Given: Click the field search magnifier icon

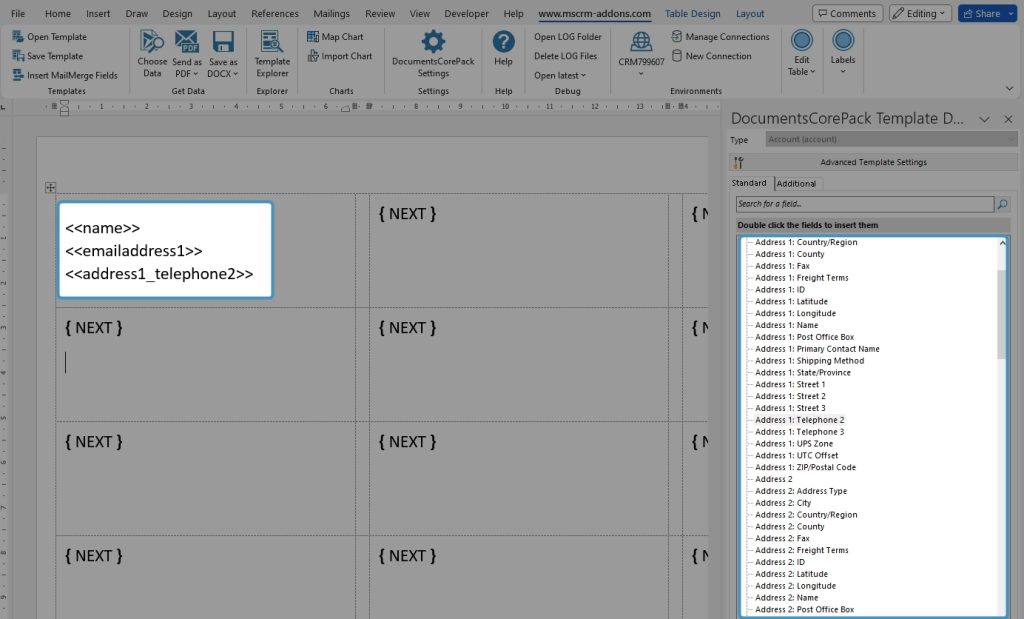Looking at the screenshot, I should (x=1002, y=204).
